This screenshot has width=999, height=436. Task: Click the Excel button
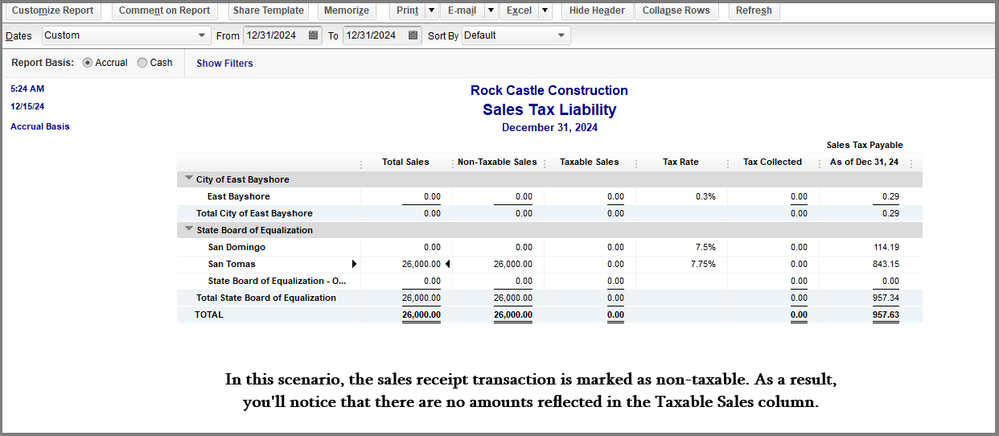click(519, 11)
